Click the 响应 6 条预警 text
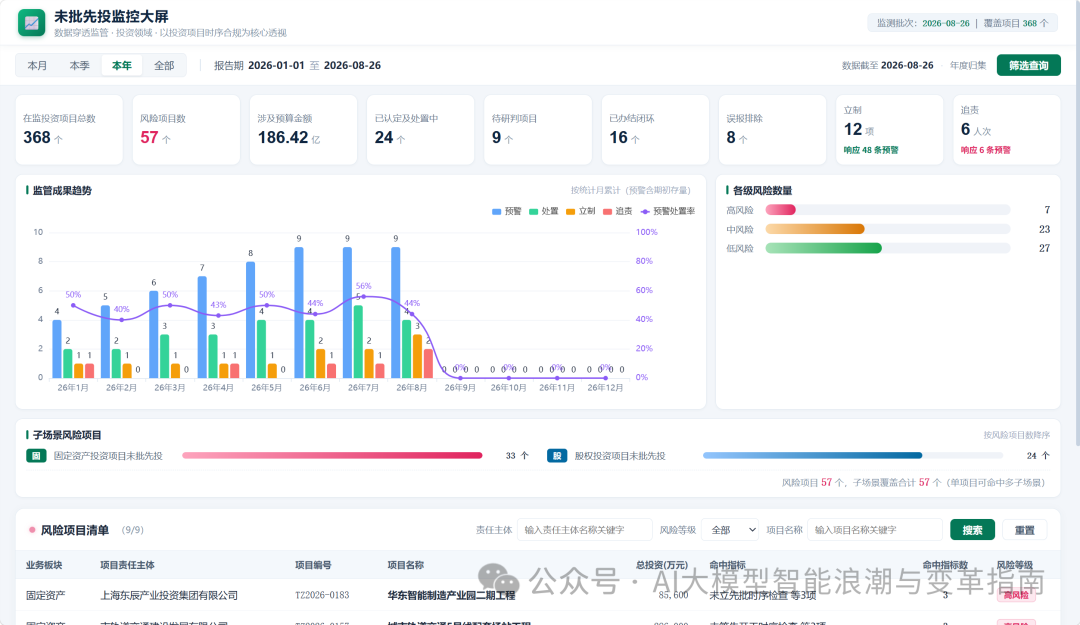 986,150
